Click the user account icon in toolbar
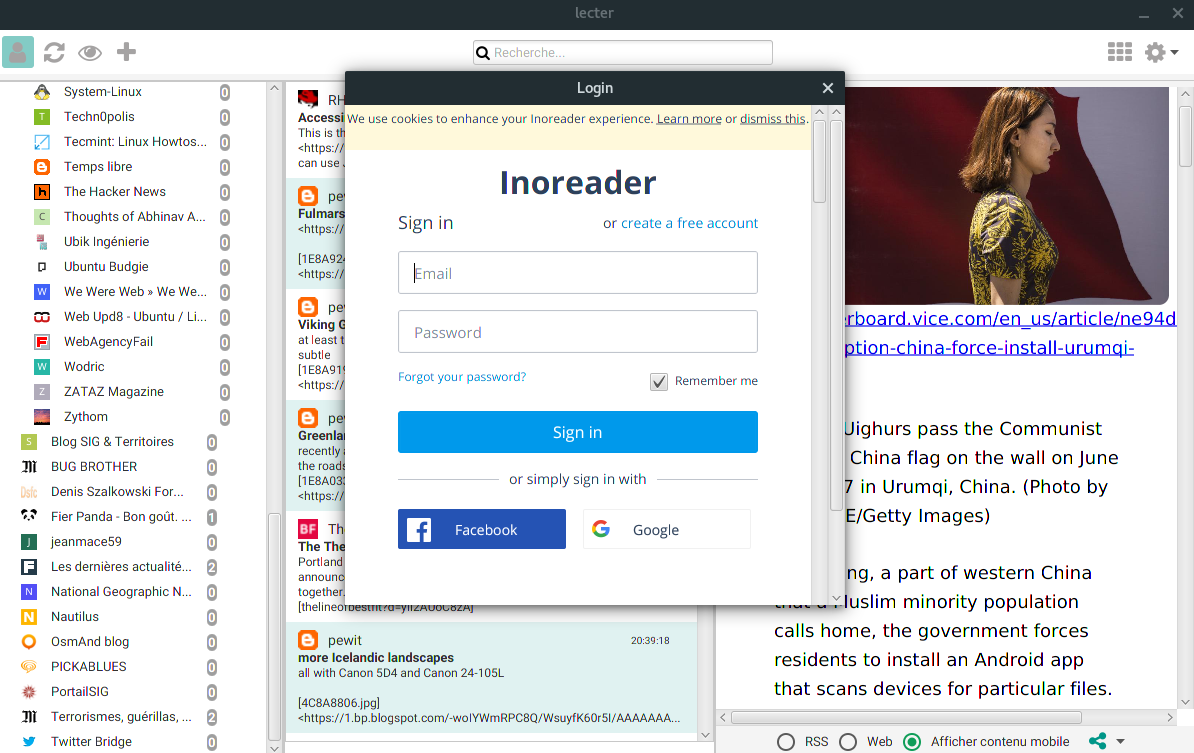The image size is (1194, 753). tap(18, 52)
